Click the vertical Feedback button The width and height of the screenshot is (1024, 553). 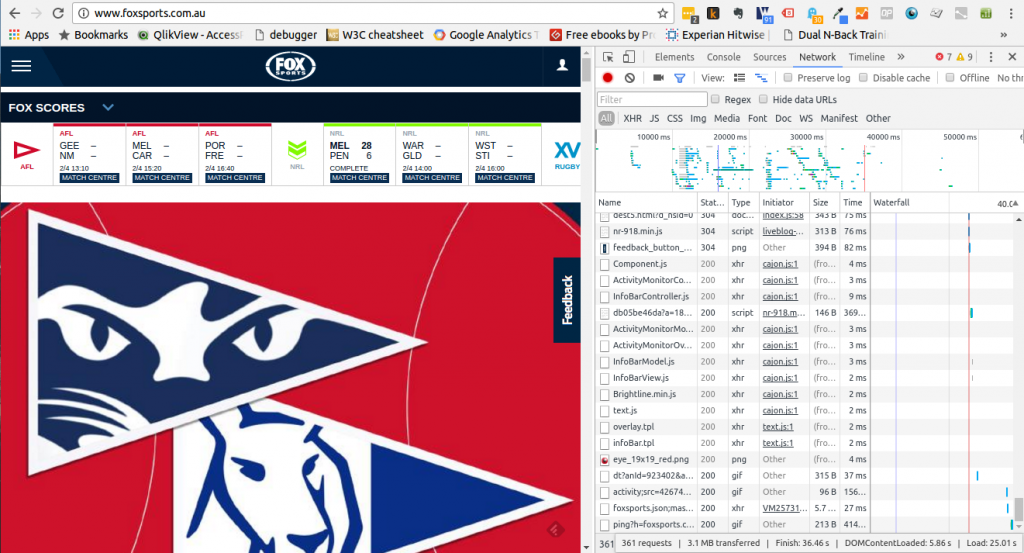click(x=567, y=300)
